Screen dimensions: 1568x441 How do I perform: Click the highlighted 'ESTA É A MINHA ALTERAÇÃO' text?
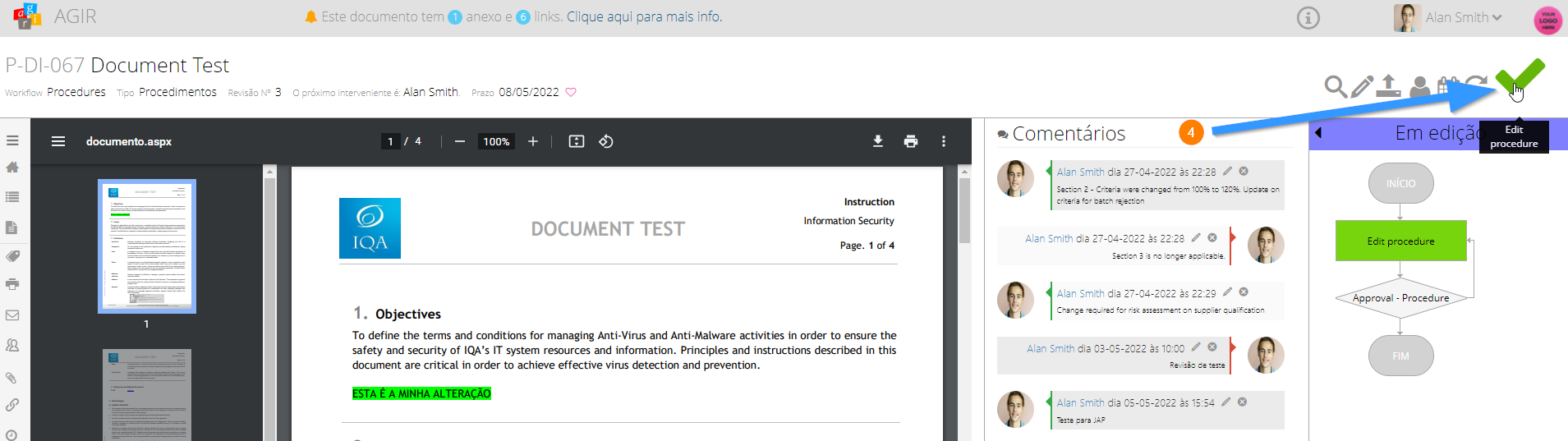pyautogui.click(x=421, y=394)
